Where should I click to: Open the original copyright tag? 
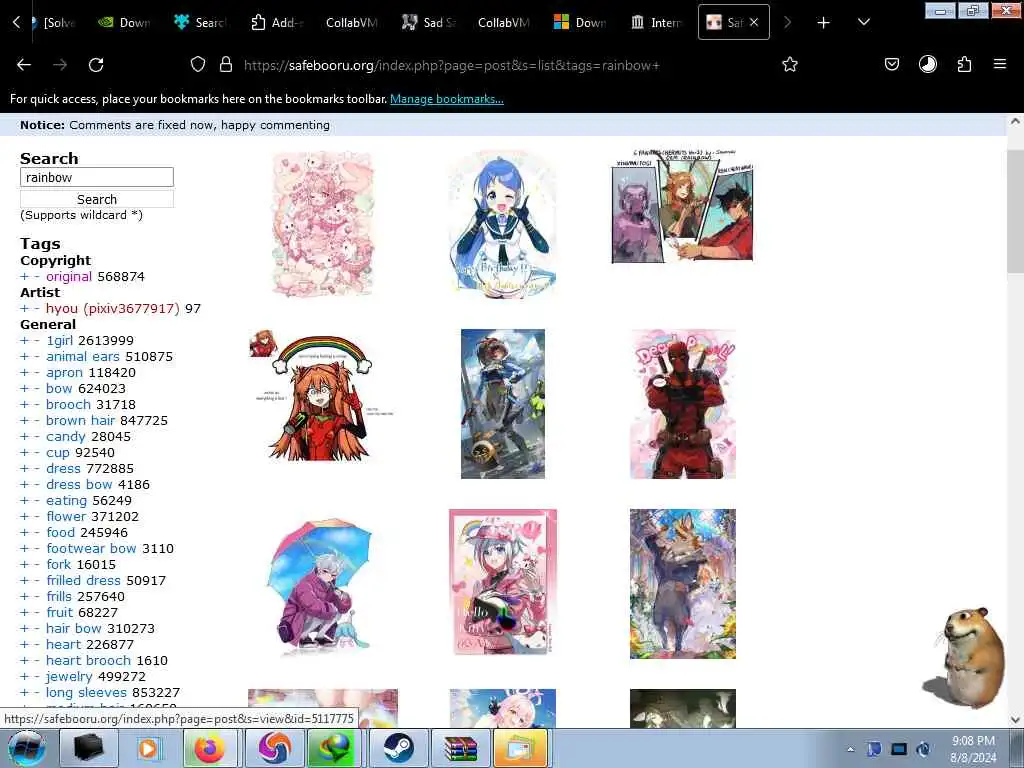(69, 277)
